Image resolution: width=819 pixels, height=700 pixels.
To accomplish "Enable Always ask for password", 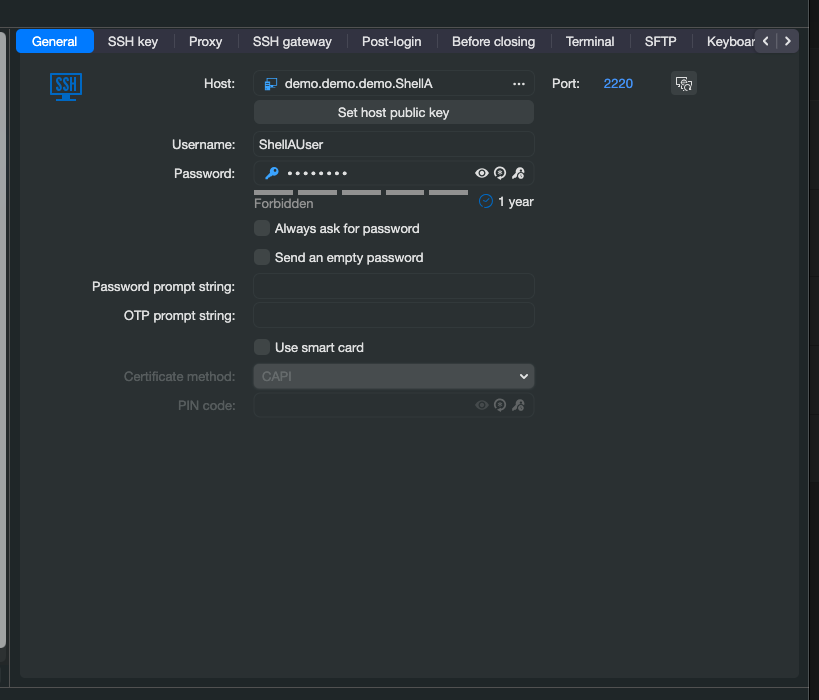I will coord(262,228).
